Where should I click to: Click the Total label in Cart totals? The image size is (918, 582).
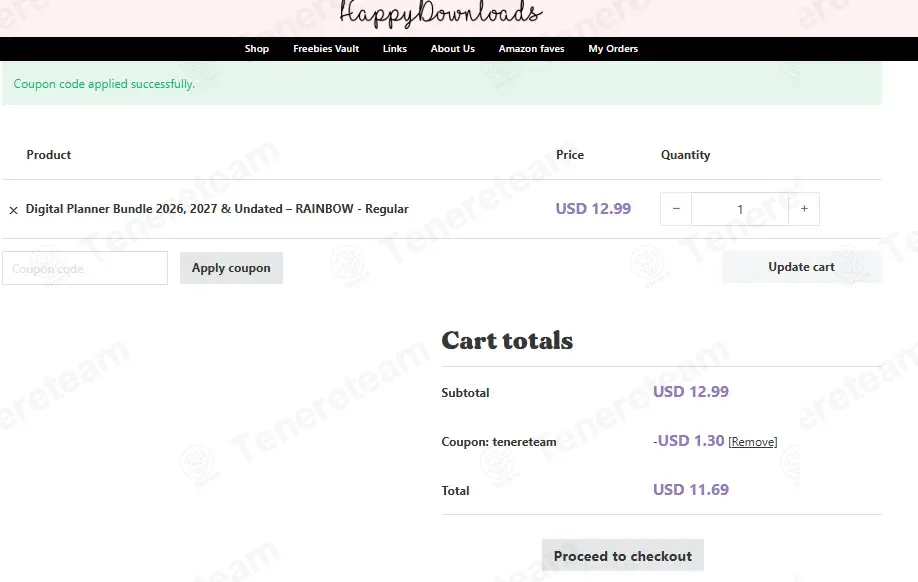pyautogui.click(x=455, y=491)
